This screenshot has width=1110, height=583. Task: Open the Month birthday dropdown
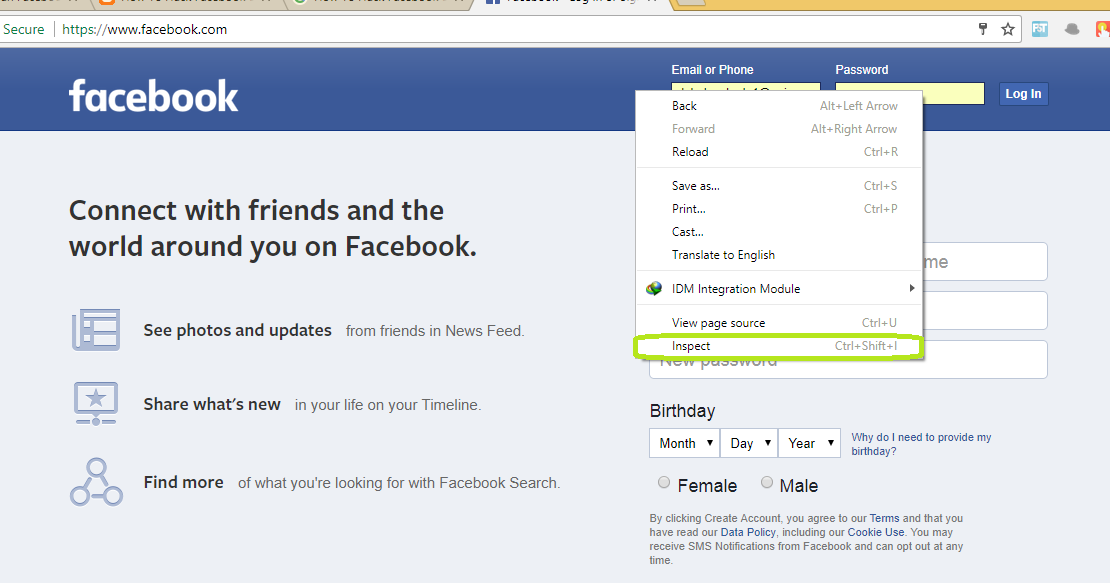685,443
